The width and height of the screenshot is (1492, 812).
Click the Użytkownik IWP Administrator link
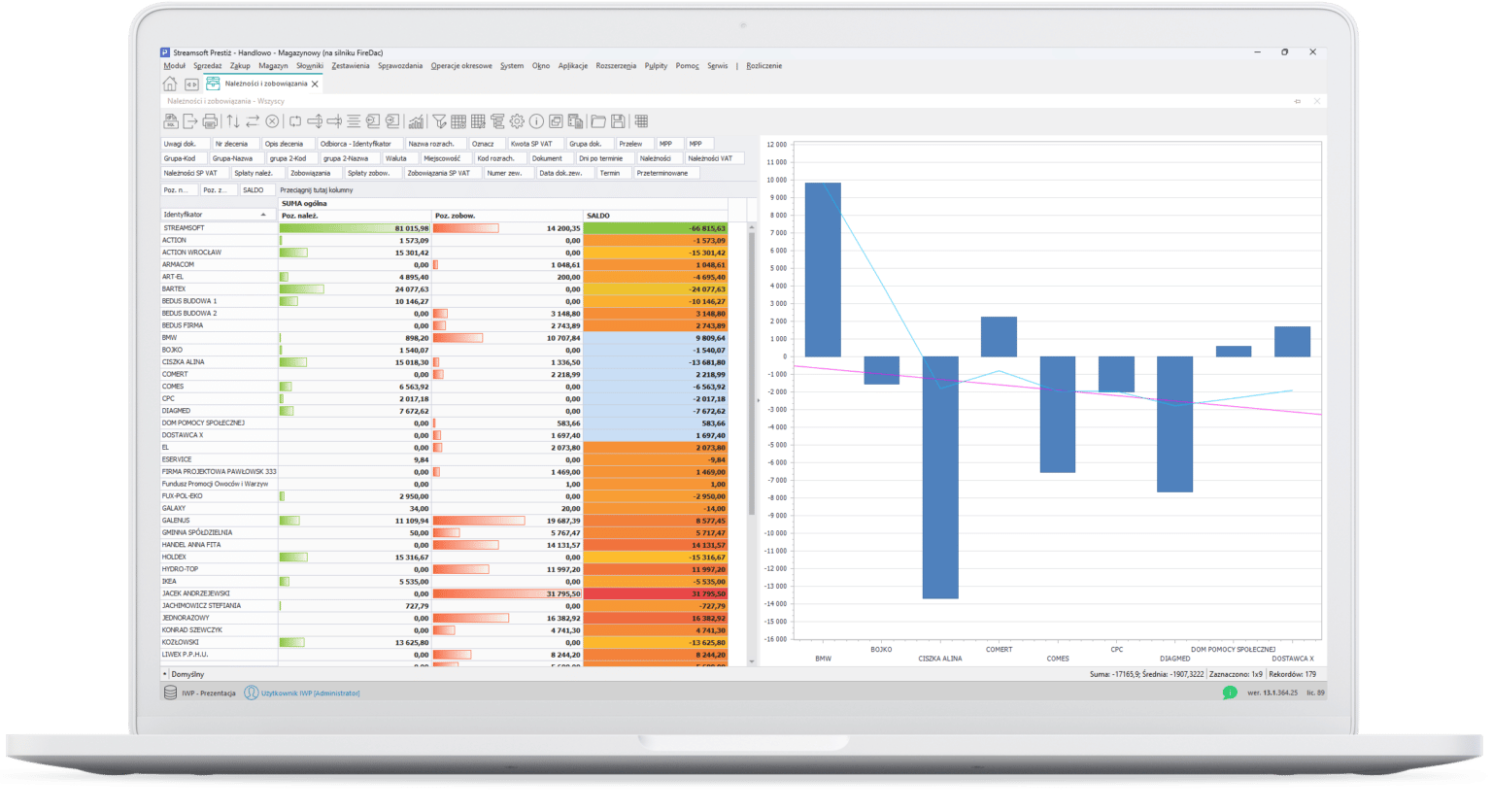click(x=311, y=693)
